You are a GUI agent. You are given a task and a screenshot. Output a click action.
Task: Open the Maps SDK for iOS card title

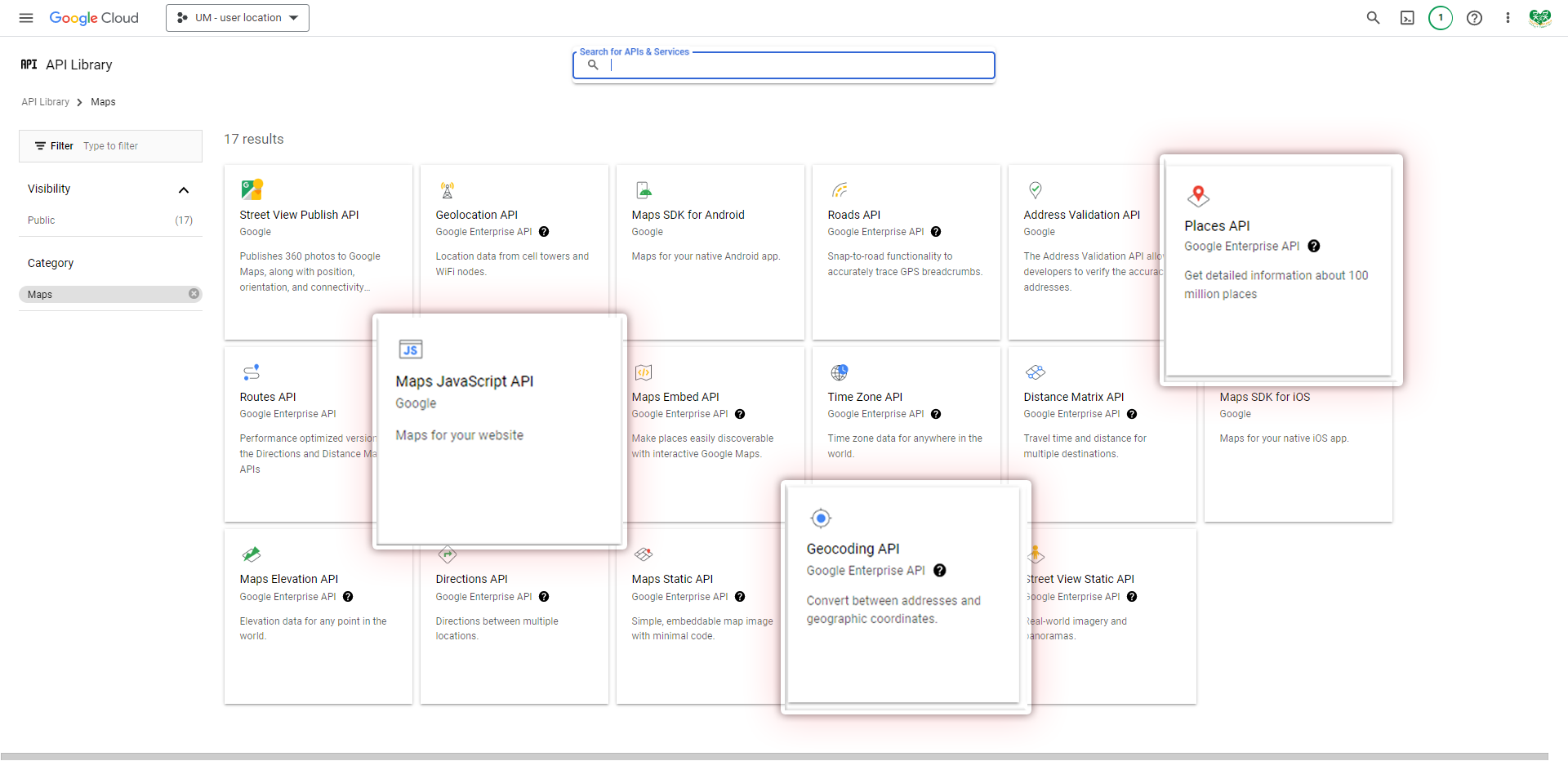click(1264, 397)
